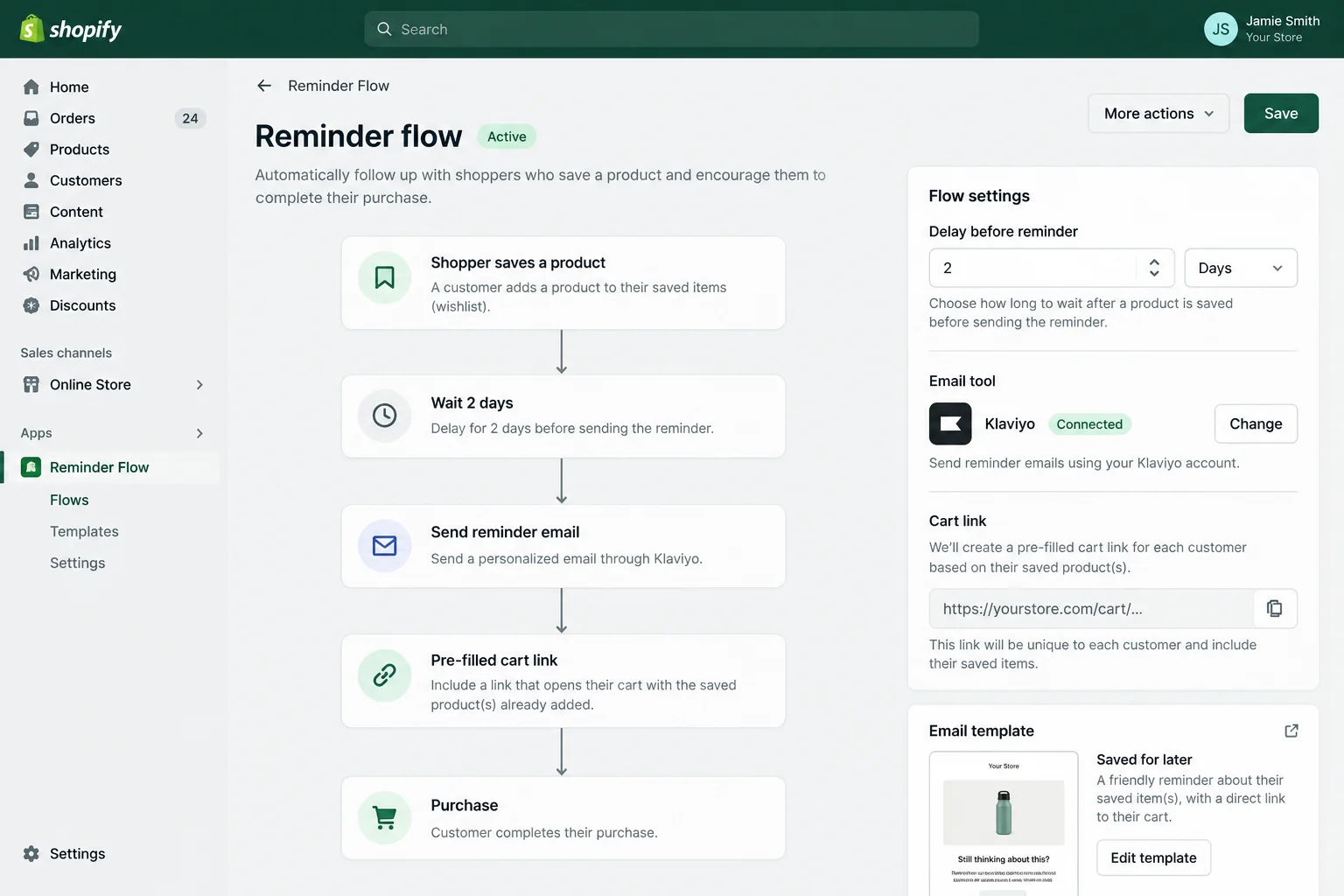1344x896 pixels.
Task: Click the Online Store storefront icon
Action: pyautogui.click(x=31, y=384)
